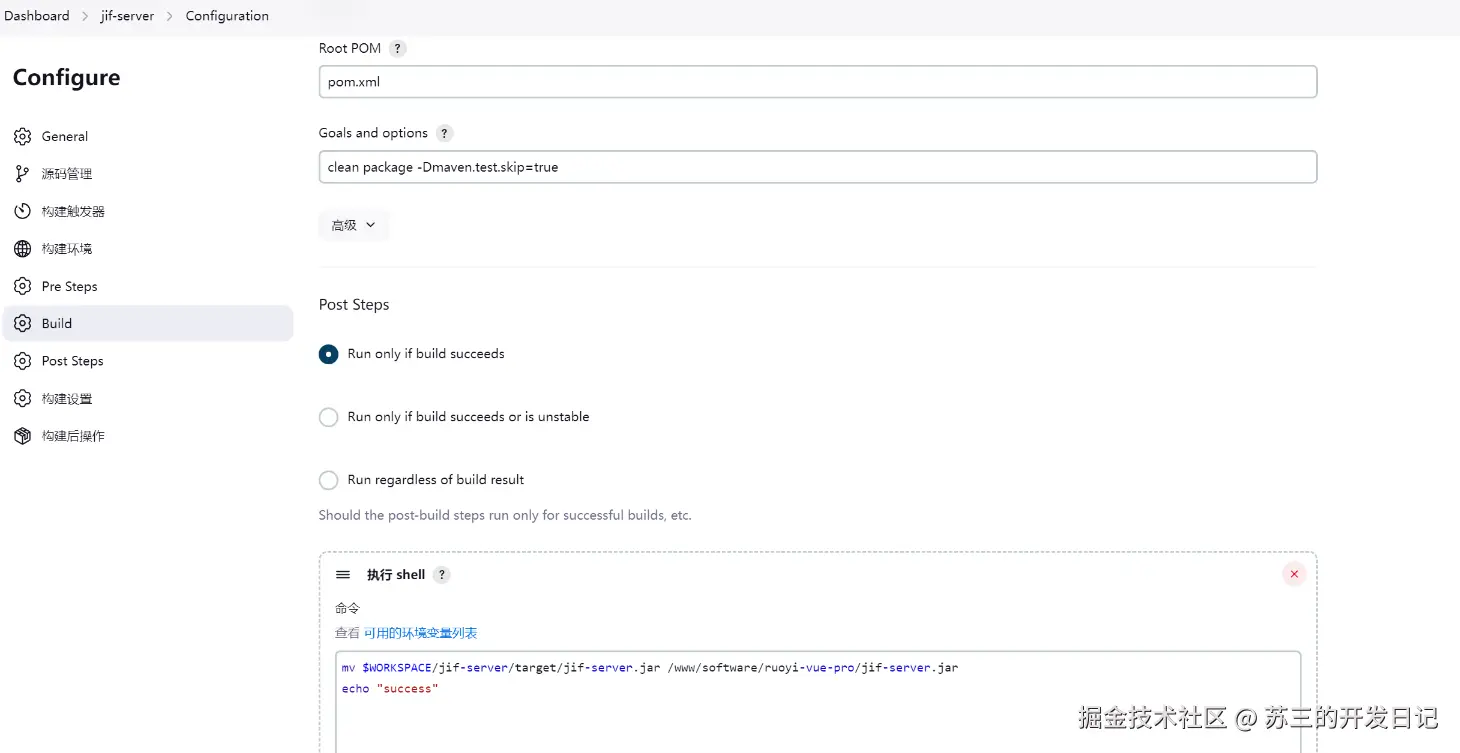Navigate to jif-server breadcrumb
The width and height of the screenshot is (1460, 753).
point(127,16)
